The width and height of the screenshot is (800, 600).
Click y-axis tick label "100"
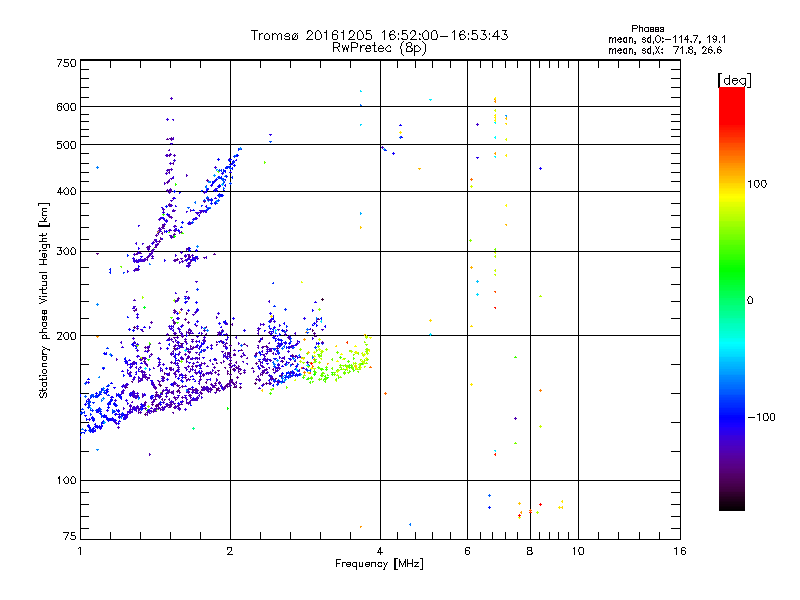coord(66,480)
